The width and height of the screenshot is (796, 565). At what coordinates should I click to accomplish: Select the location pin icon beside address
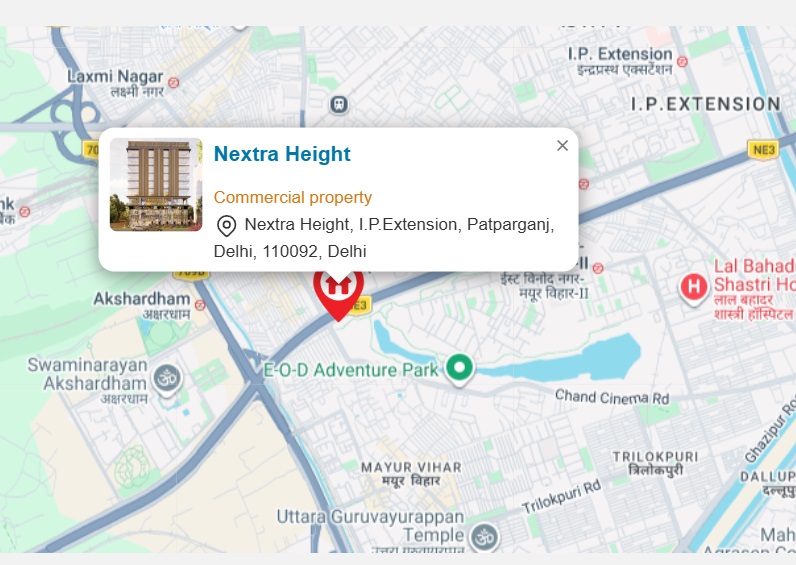226,225
